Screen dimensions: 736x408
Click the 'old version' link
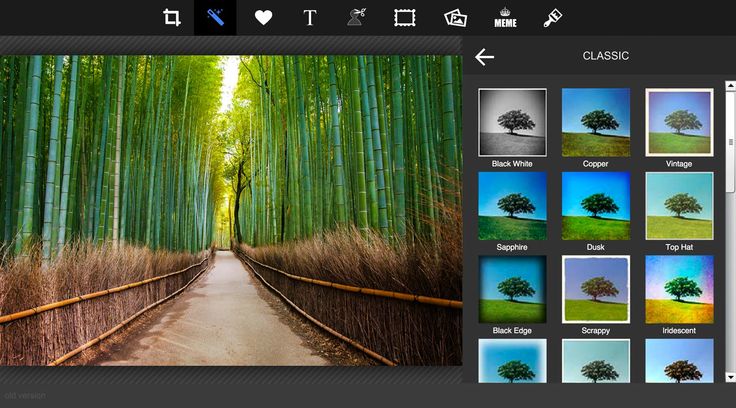[25, 395]
